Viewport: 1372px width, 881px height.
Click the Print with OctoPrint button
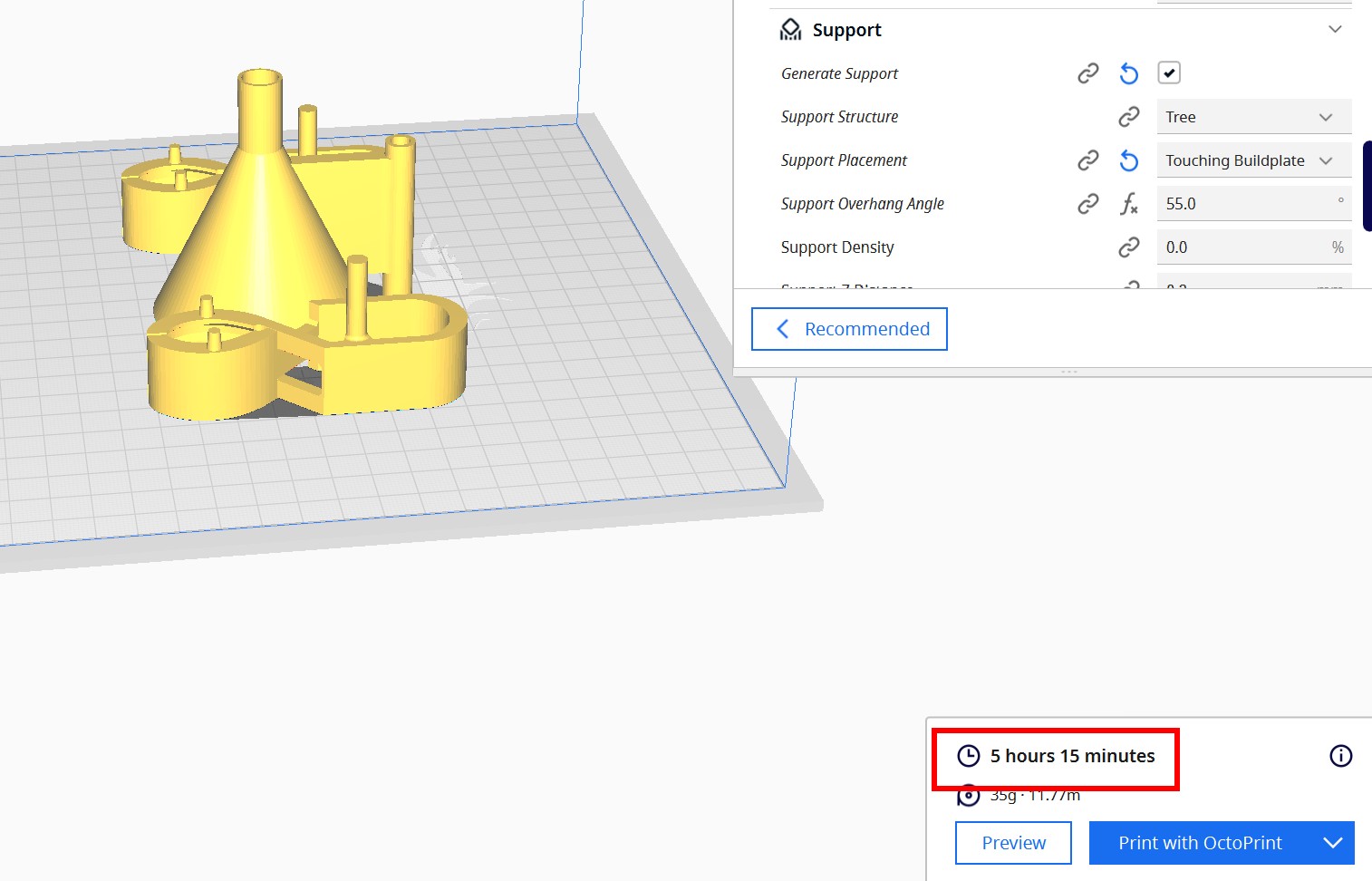click(x=1200, y=843)
